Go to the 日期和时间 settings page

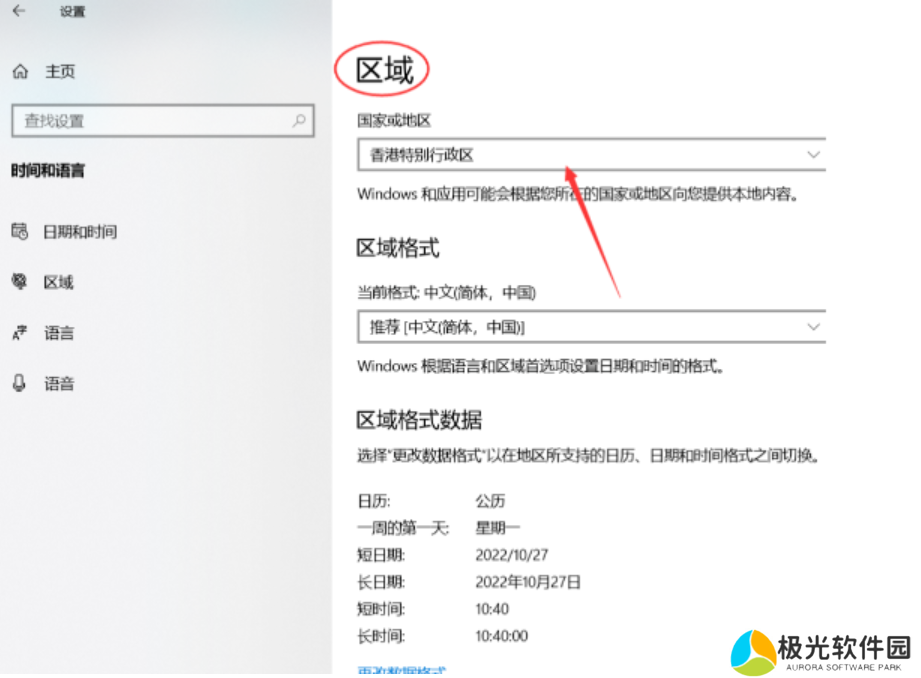pos(80,232)
